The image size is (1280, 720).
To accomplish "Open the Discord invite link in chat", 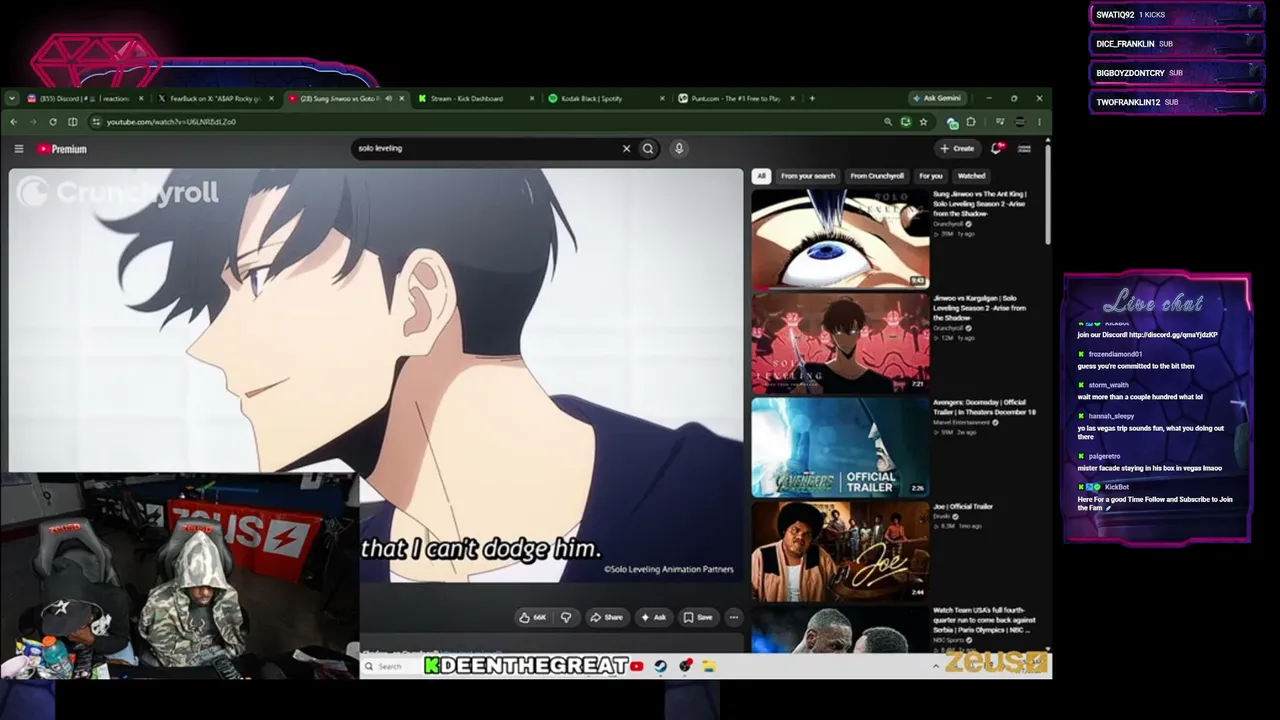I will [x=1173, y=335].
